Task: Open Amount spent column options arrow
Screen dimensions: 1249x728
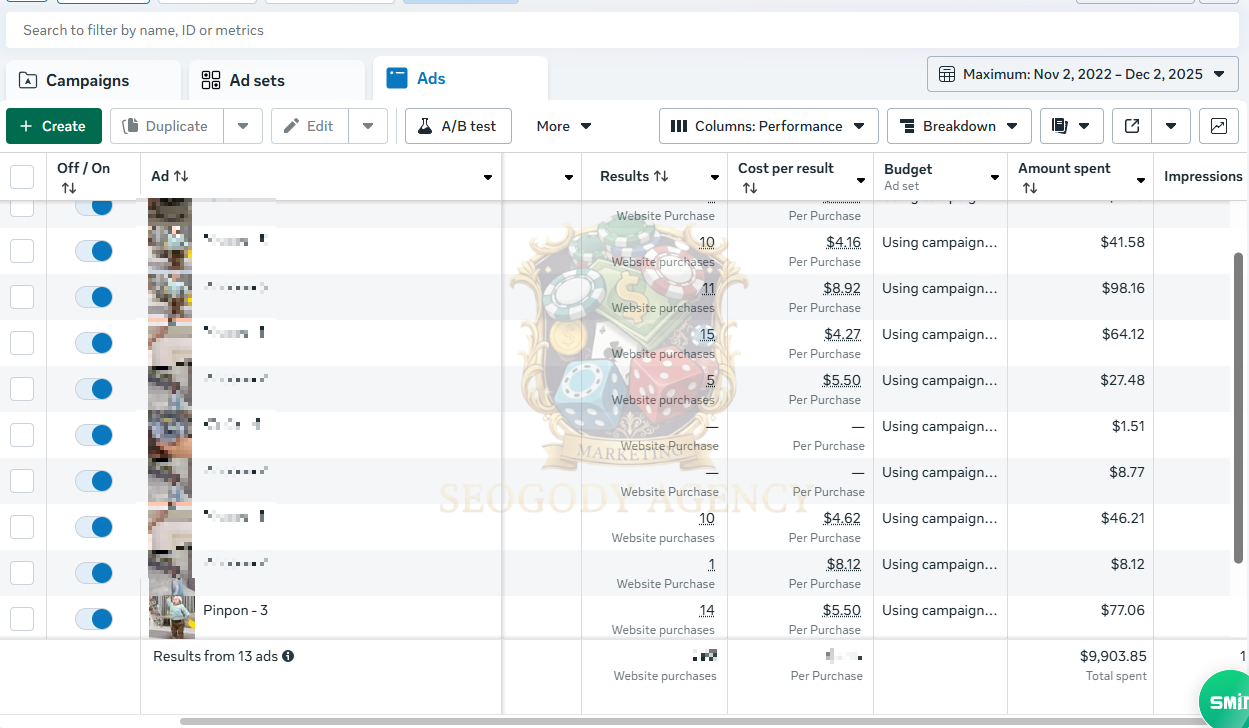Action: click(x=1141, y=180)
